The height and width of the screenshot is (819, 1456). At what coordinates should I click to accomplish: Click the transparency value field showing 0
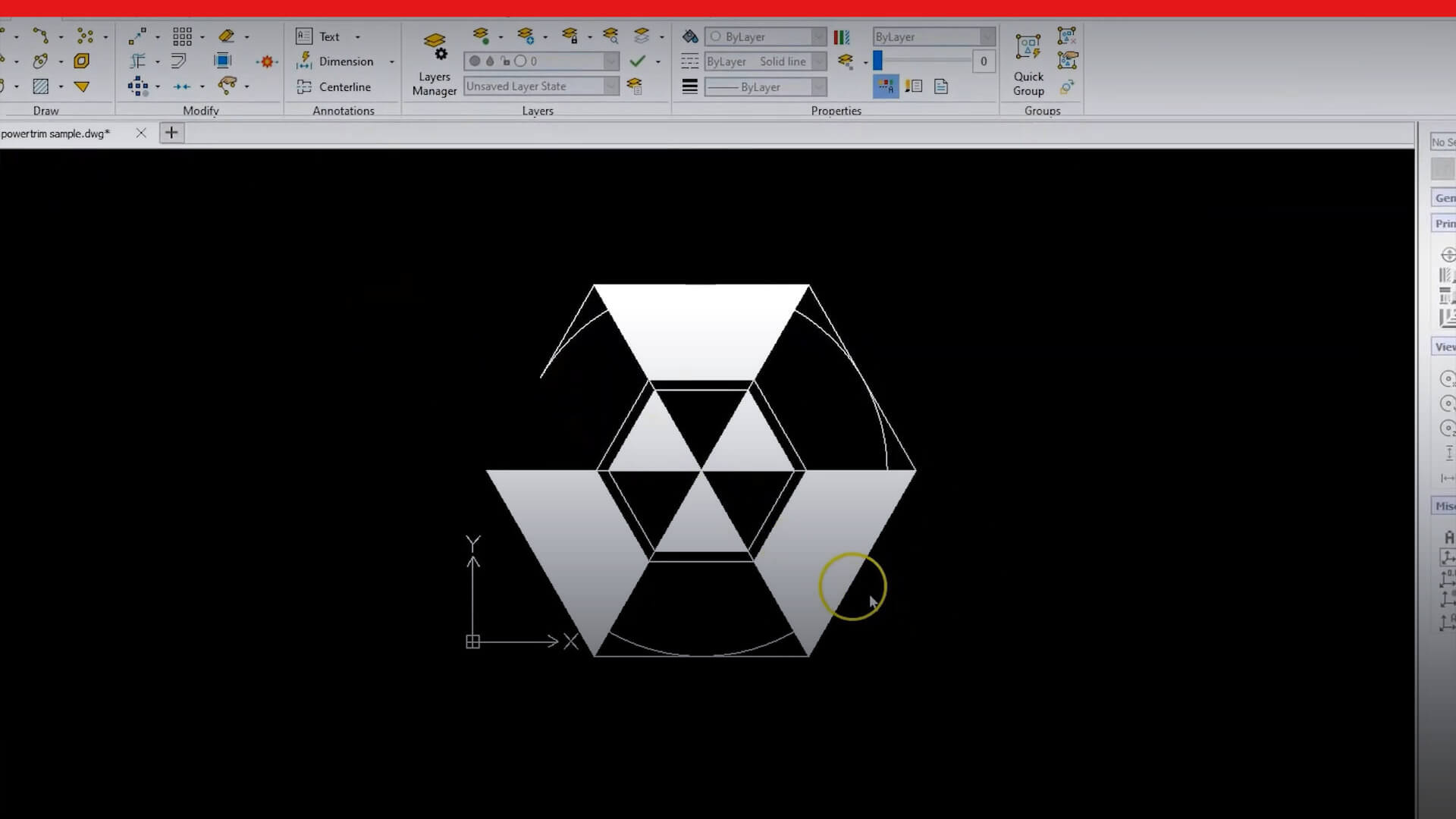[x=984, y=61]
